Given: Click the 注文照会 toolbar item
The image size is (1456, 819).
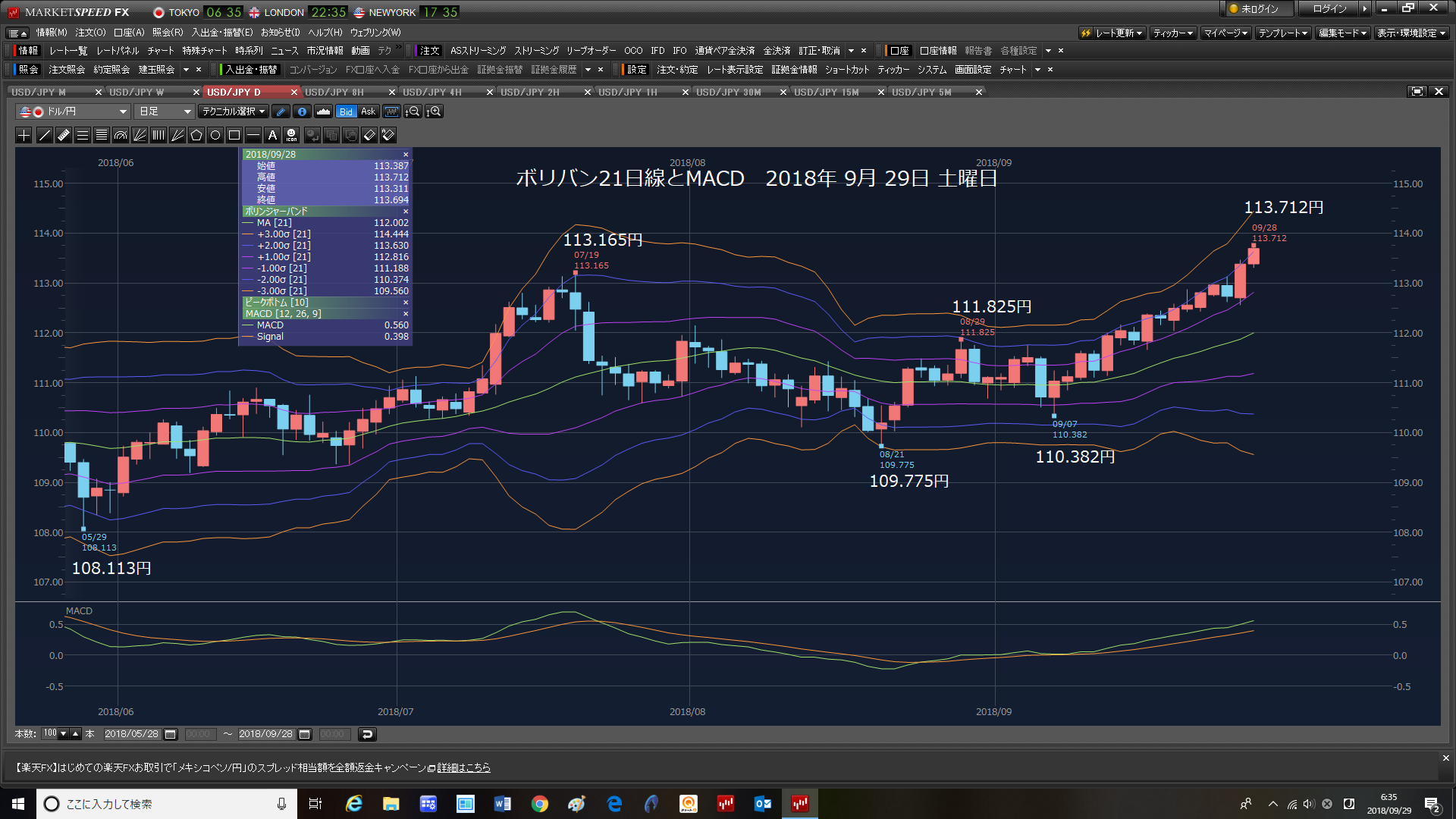Looking at the screenshot, I should coord(67,70).
